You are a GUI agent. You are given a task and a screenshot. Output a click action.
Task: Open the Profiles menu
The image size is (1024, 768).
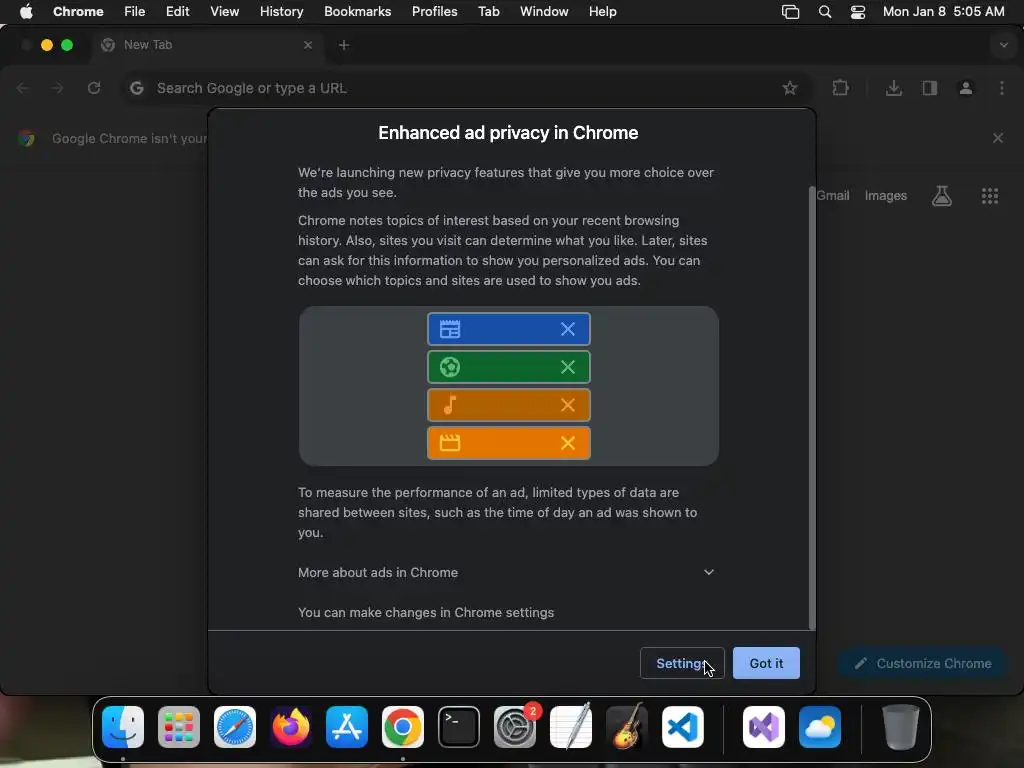[x=434, y=12]
